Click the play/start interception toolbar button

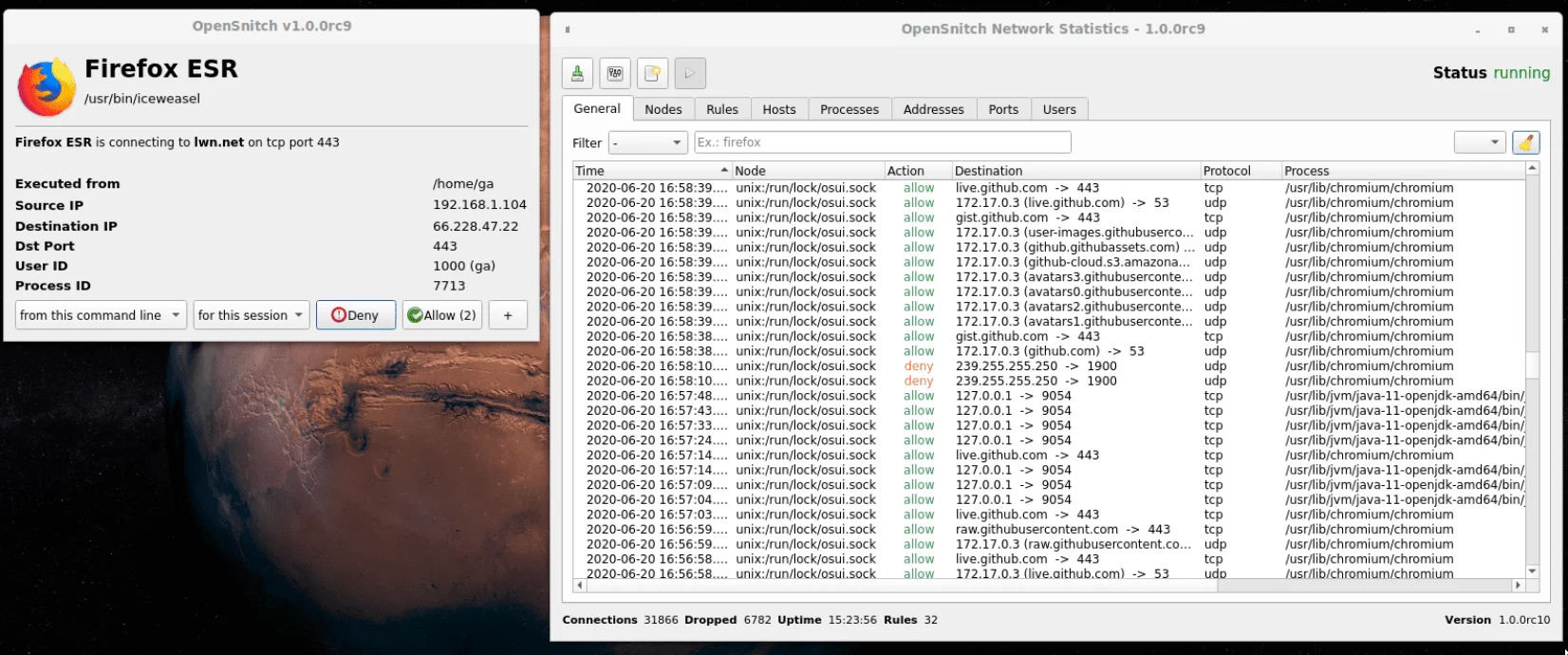coord(690,73)
